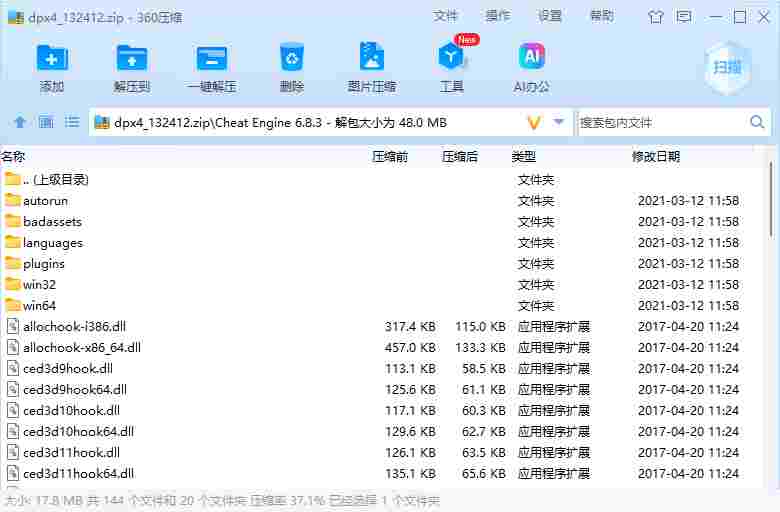Click the 135.1 KB size cell

(410, 473)
